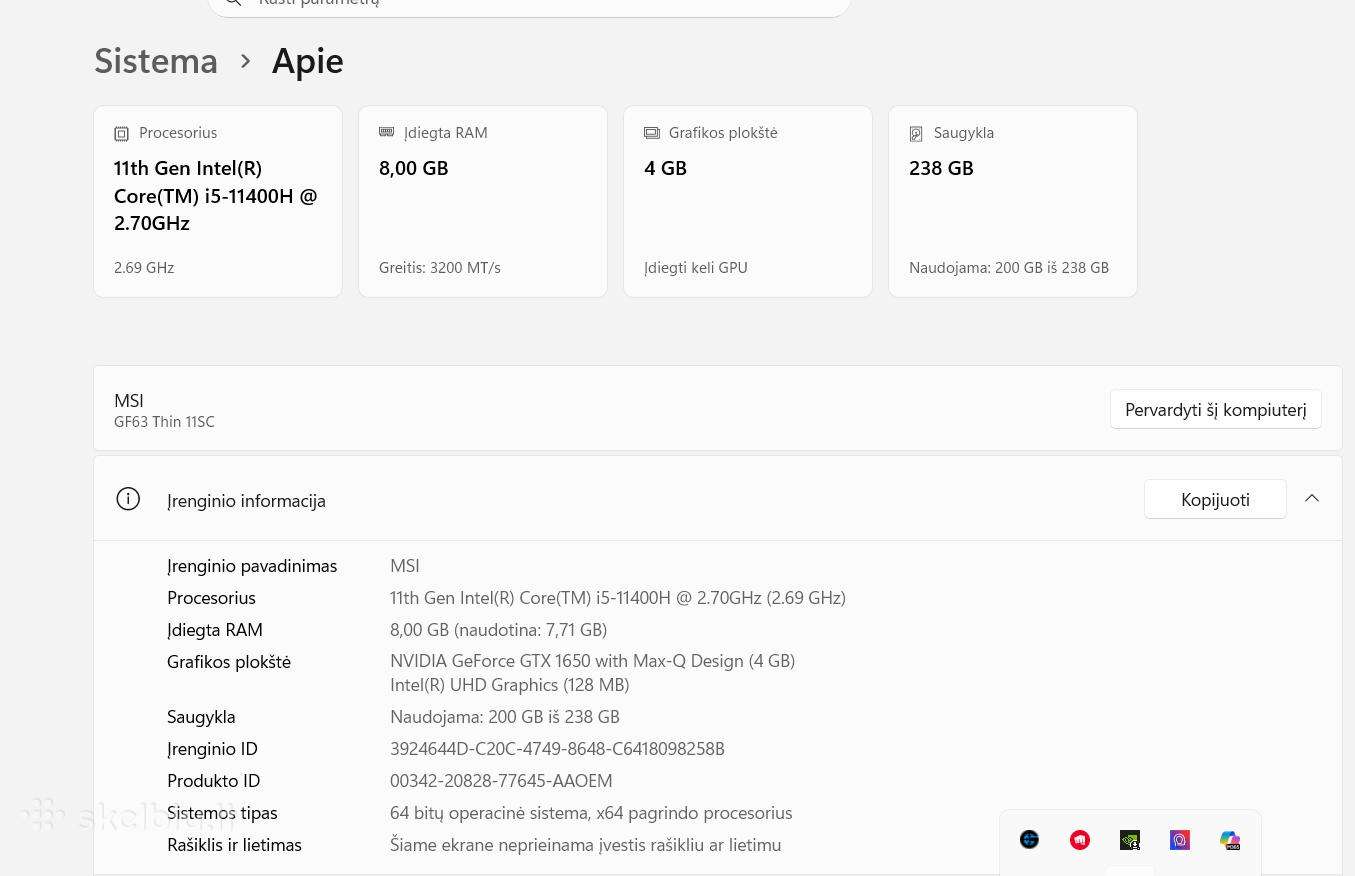Open the red fist tray icon

pos(1080,840)
